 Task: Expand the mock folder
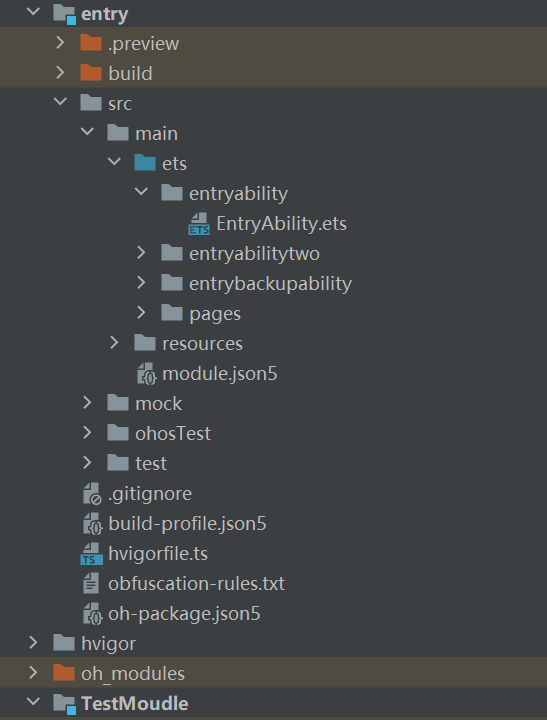tap(87, 403)
